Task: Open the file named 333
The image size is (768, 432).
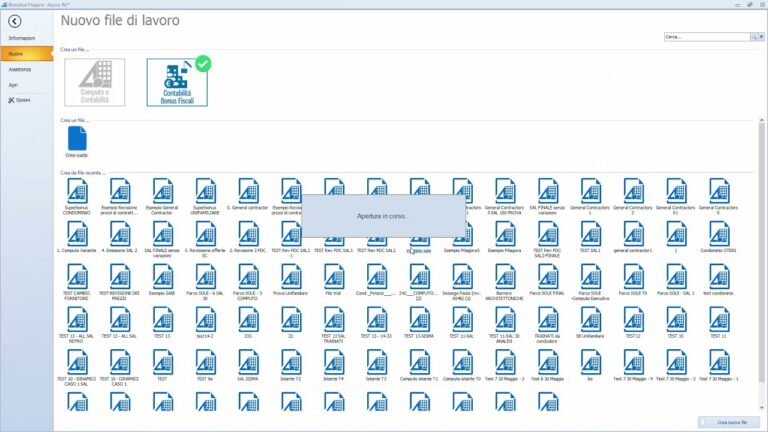Action: click(x=248, y=323)
